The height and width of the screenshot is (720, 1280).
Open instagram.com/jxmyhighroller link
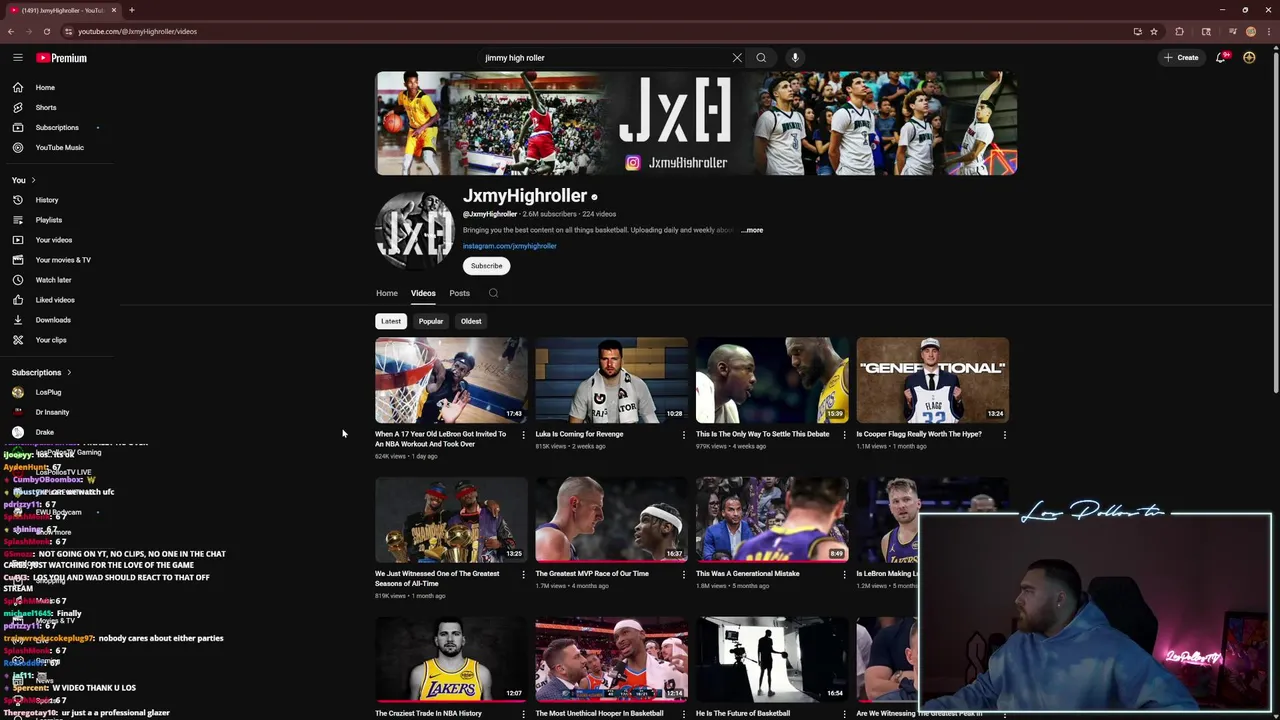coord(509,246)
